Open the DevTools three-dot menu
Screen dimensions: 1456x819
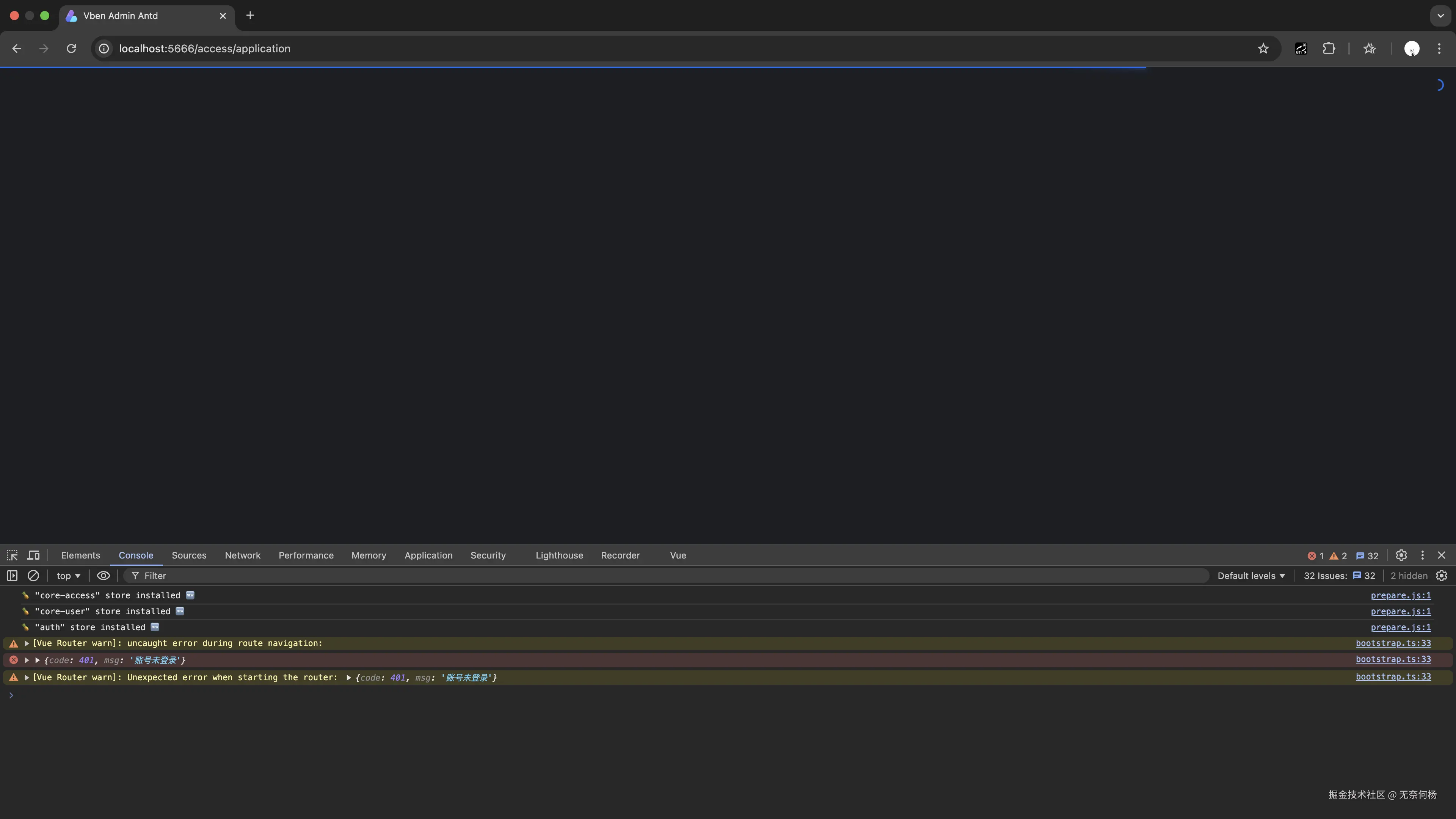point(1422,555)
